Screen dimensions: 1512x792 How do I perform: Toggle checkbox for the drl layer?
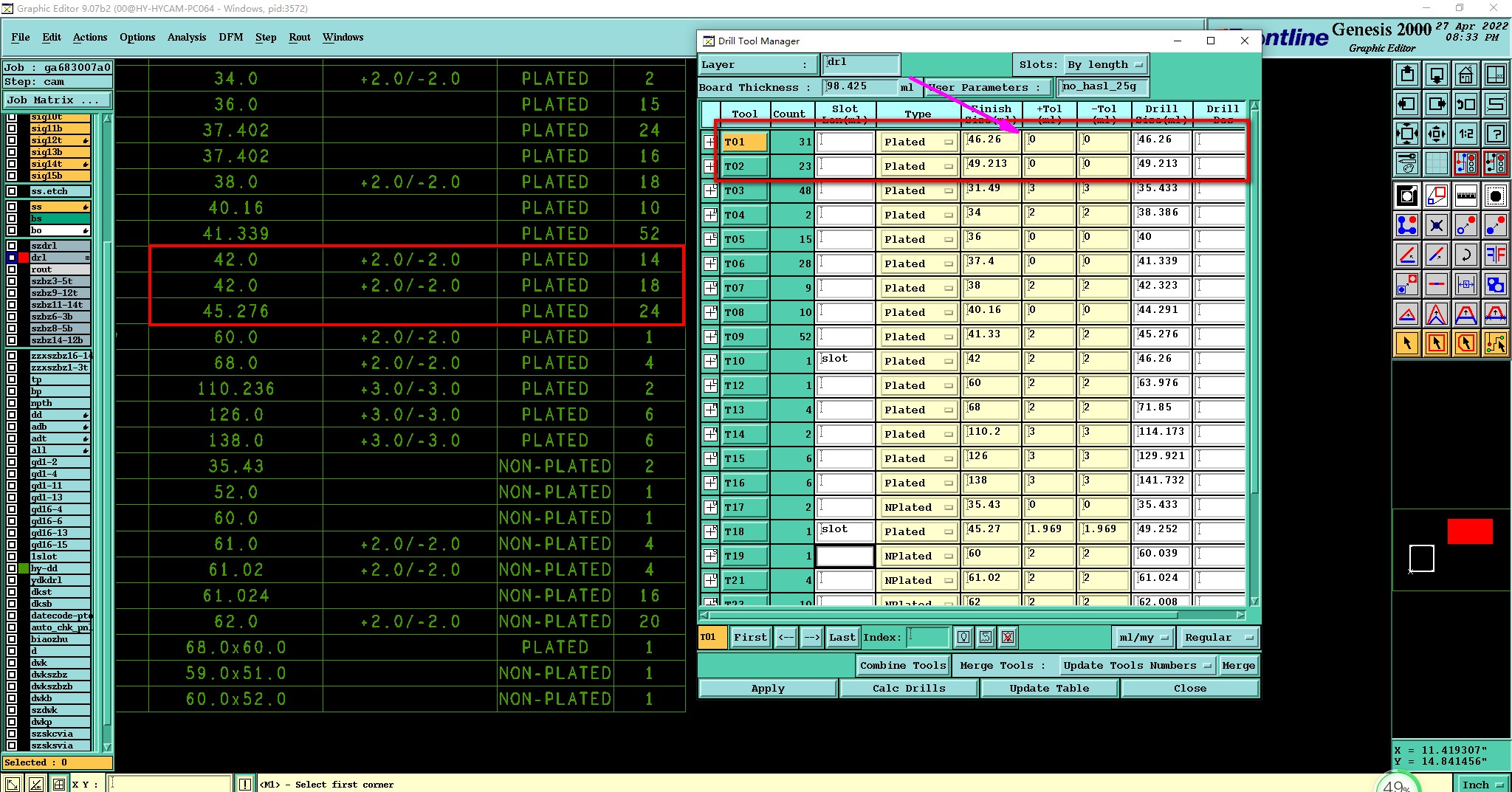12,258
